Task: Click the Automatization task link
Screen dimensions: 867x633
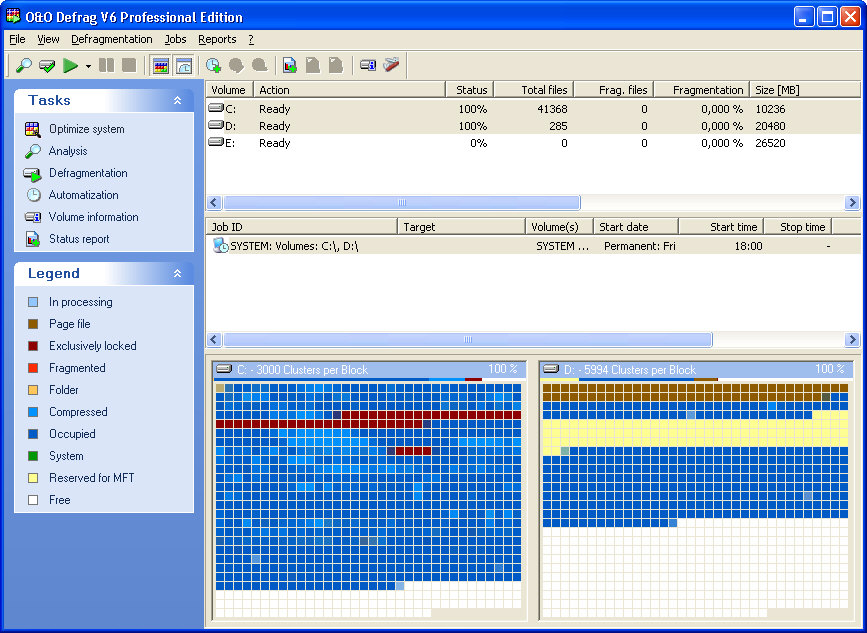Action: (83, 195)
